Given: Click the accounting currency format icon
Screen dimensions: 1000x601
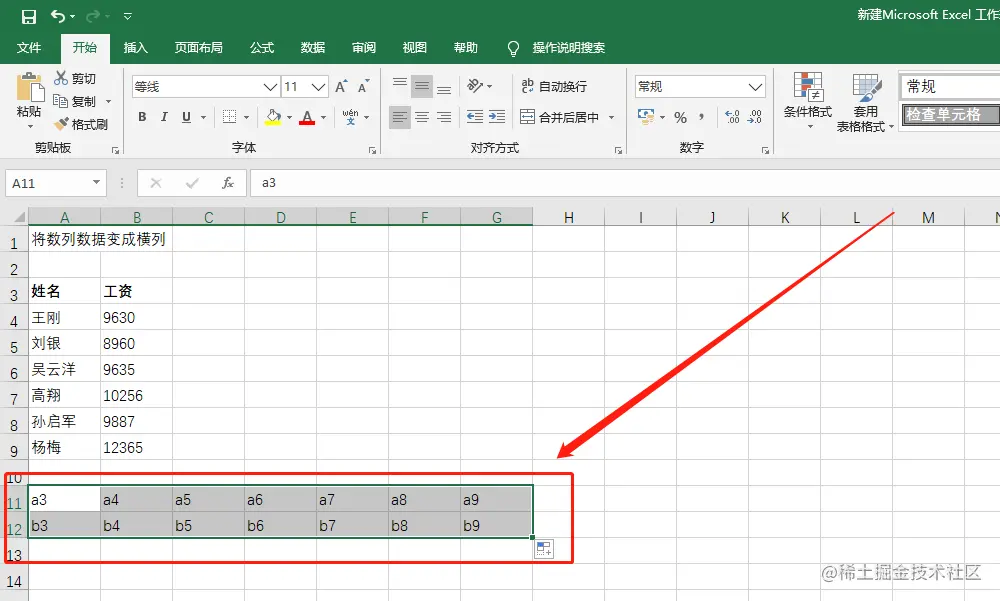Looking at the screenshot, I should 646,117.
